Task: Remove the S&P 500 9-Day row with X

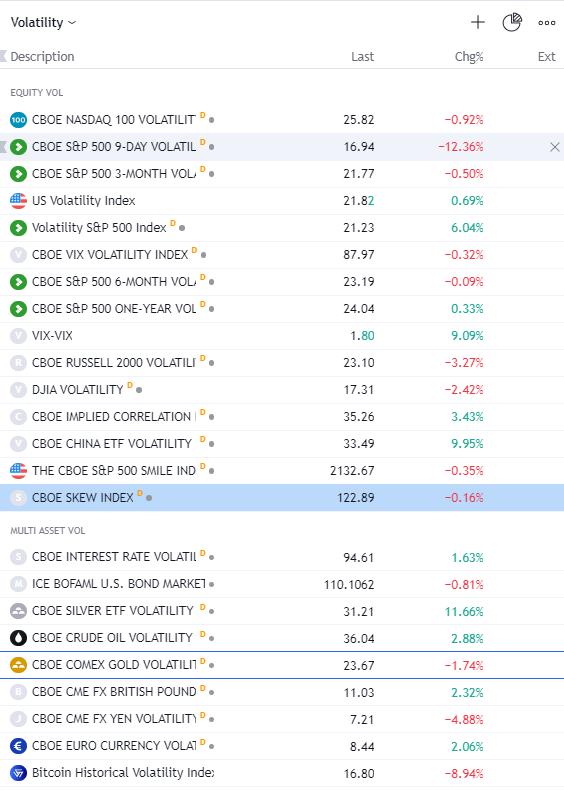Action: 554,147
